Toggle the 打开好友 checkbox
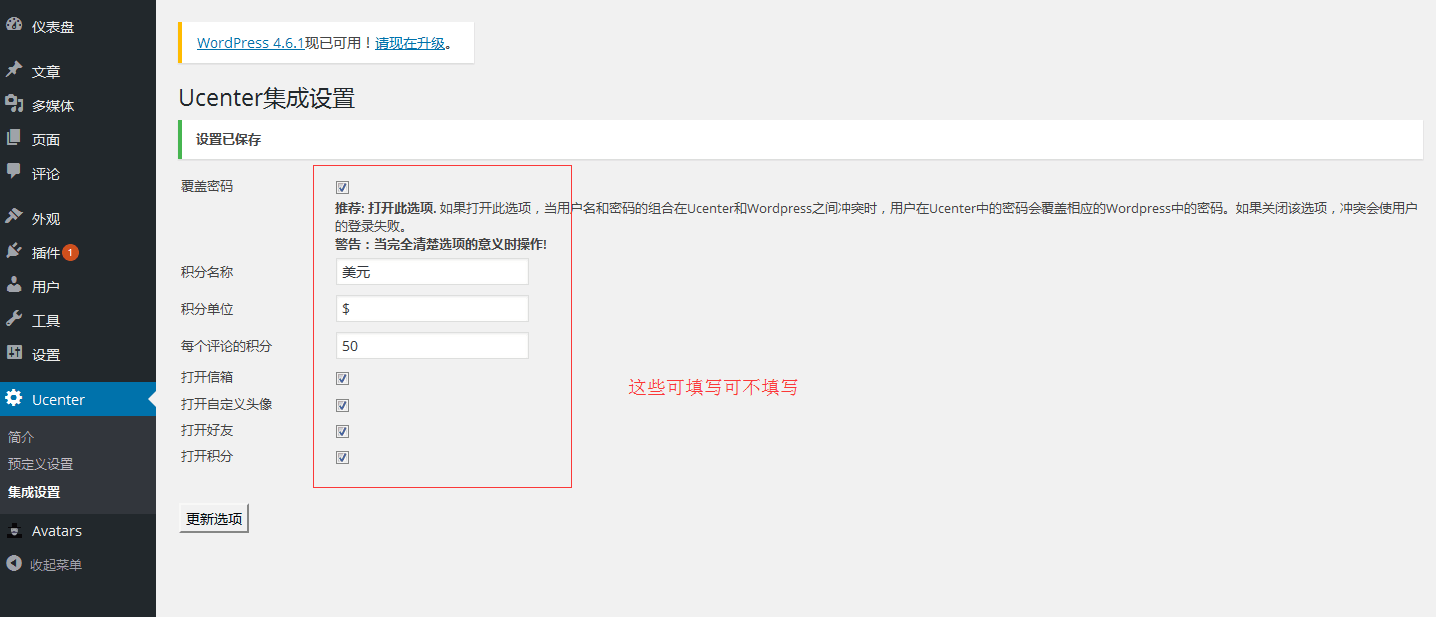1436x617 pixels. point(342,431)
